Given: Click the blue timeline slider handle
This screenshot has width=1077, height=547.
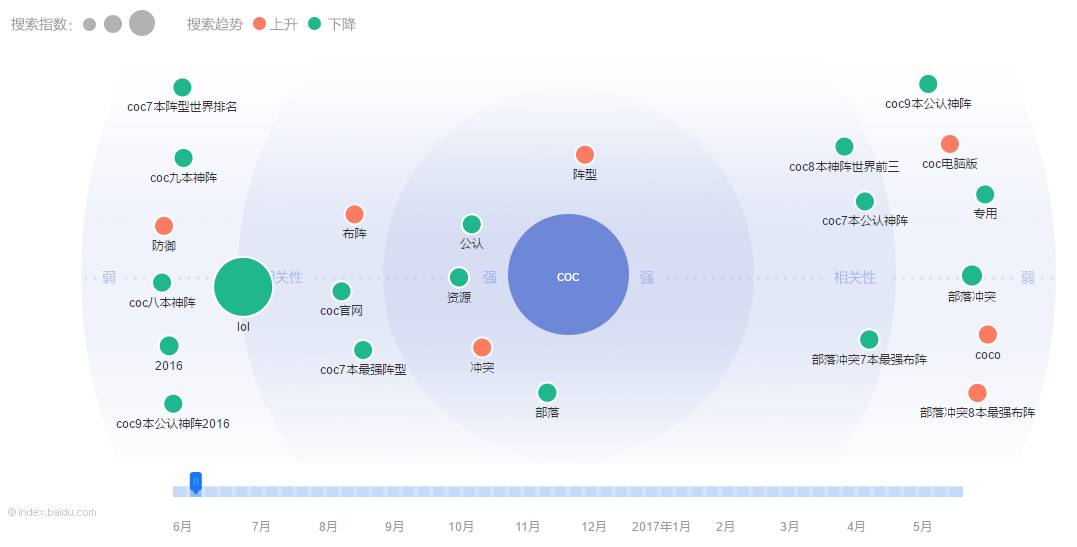Looking at the screenshot, I should click(x=196, y=483).
